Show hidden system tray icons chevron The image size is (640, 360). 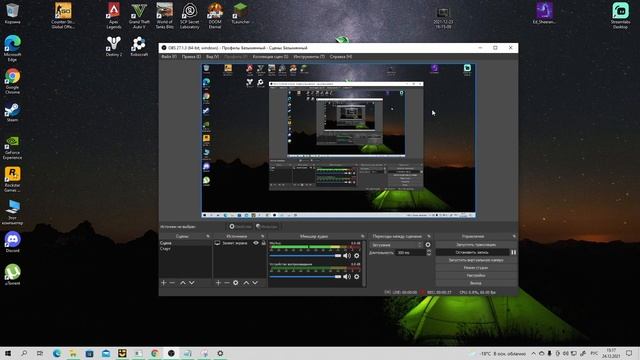tap(533, 353)
